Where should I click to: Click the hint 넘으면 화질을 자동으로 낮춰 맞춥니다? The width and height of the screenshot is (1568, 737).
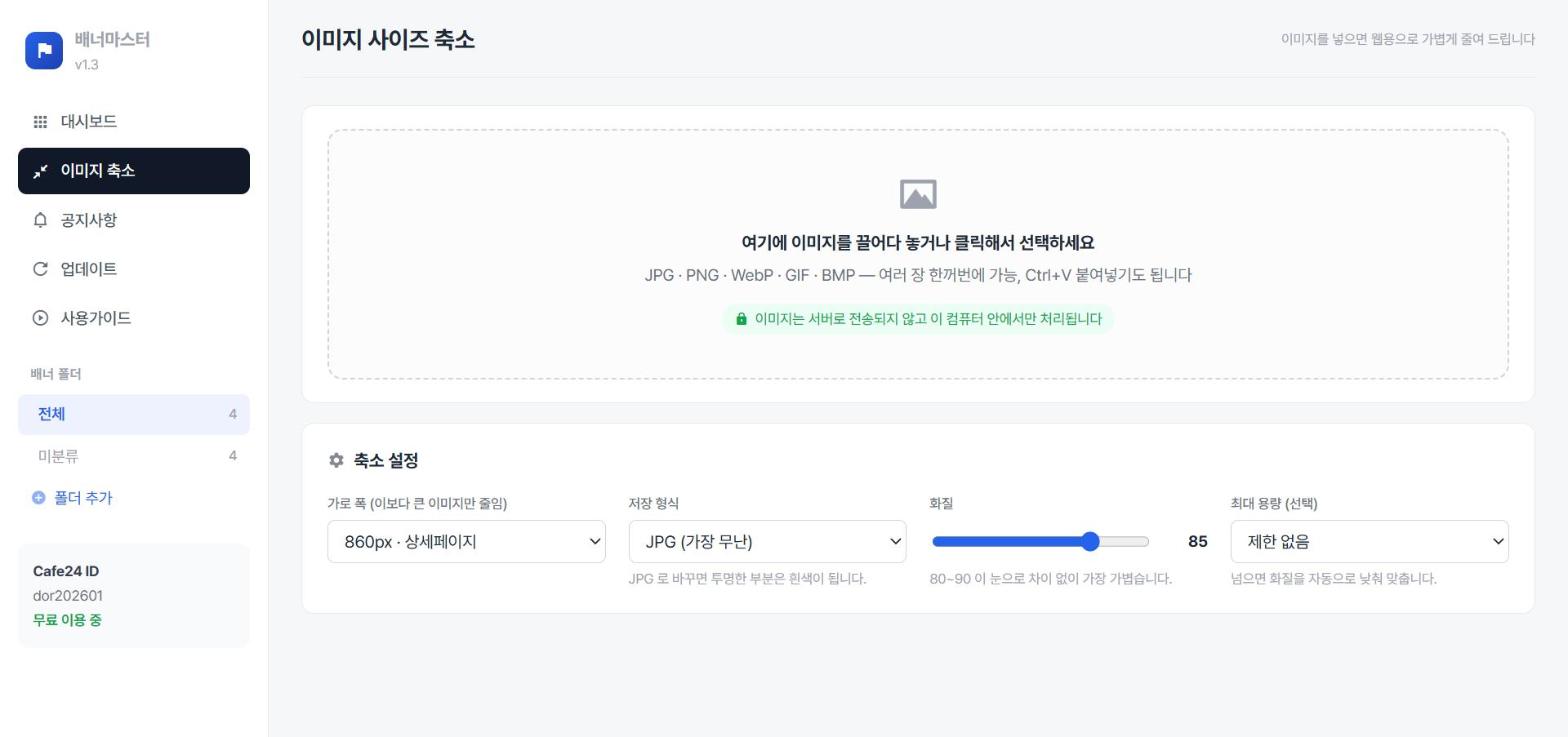1334,578
